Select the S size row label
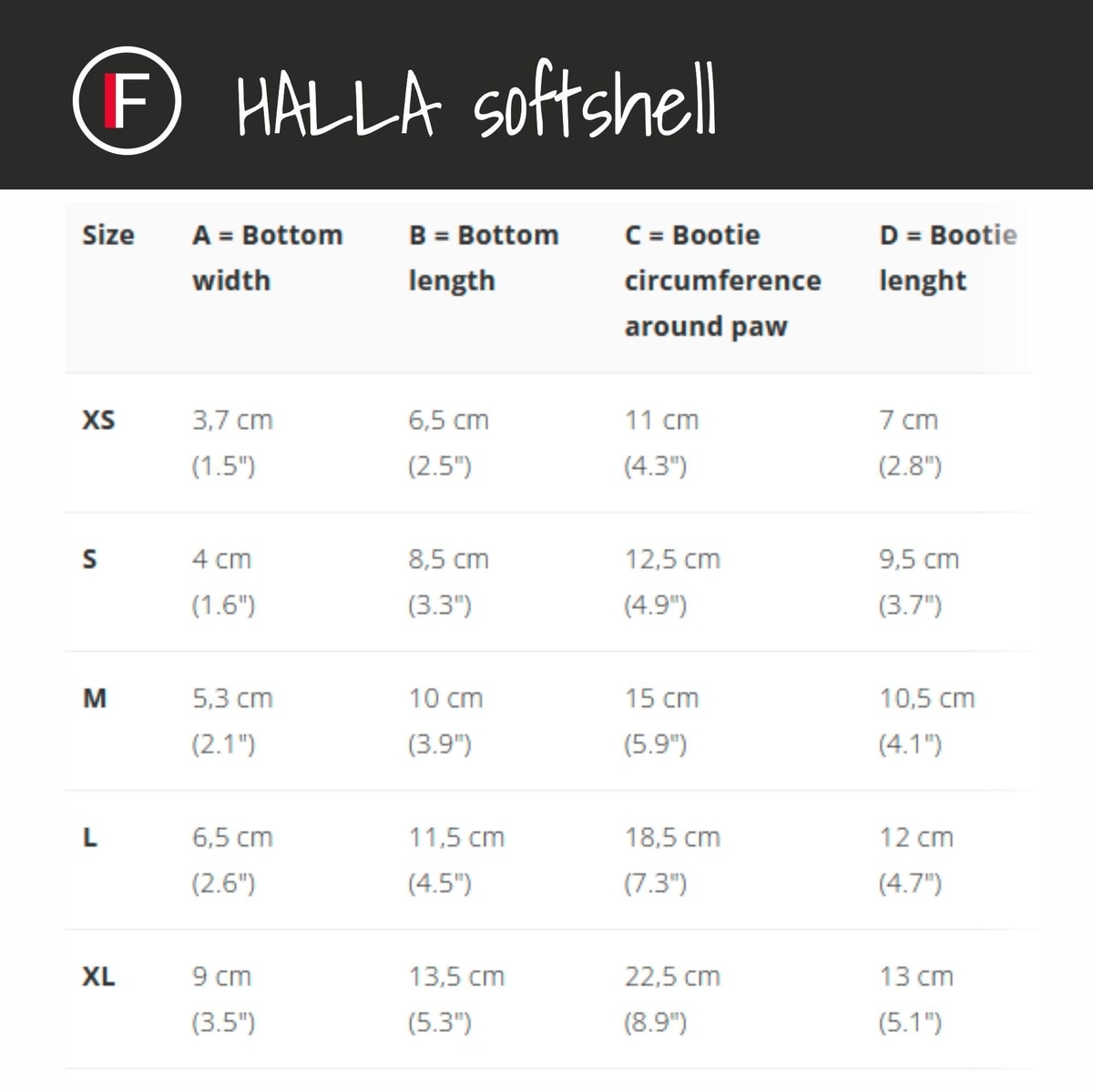The image size is (1093, 1092). pos(89,559)
